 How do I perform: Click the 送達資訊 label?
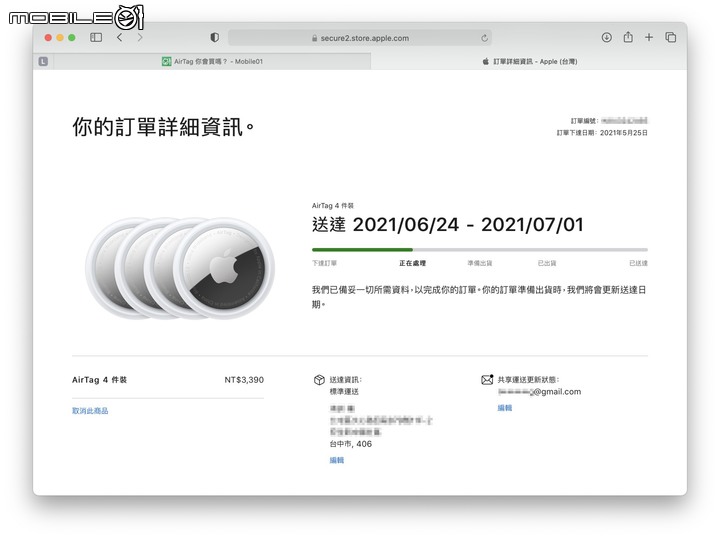click(346, 380)
